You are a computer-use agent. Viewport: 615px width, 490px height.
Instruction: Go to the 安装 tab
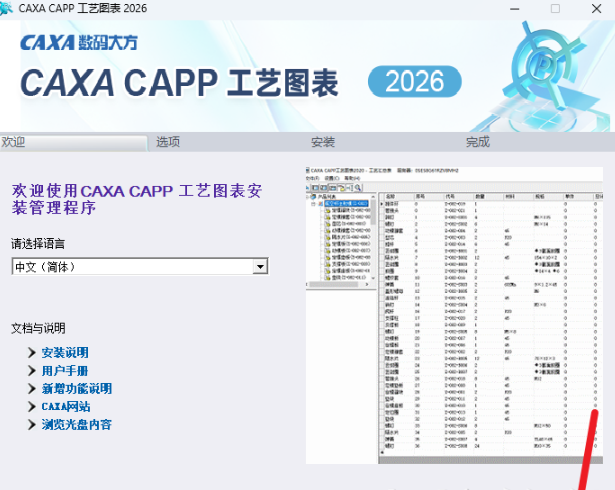pos(323,142)
